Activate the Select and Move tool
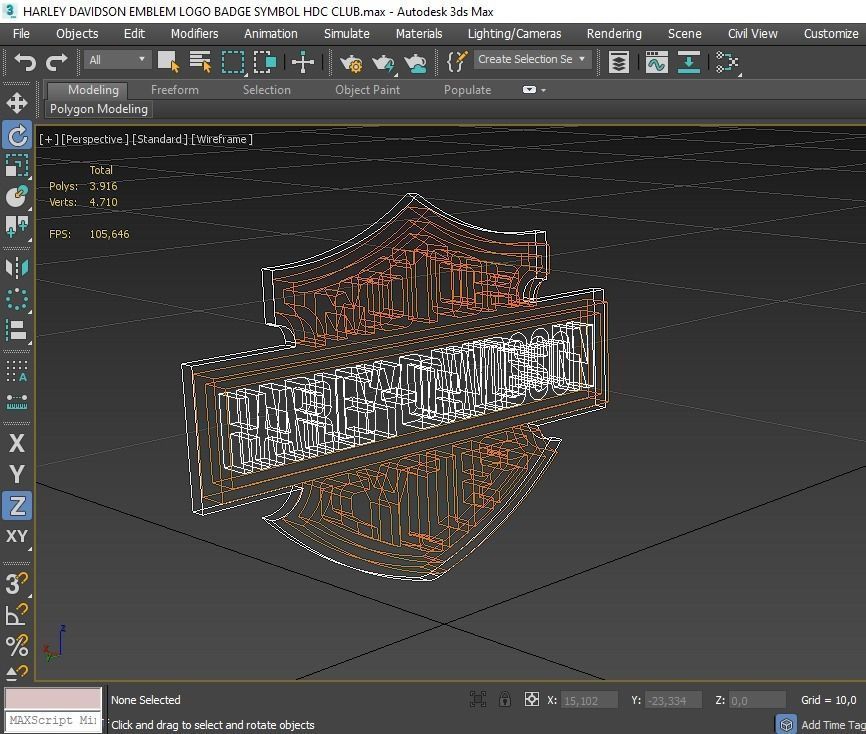866x734 pixels. click(x=17, y=103)
